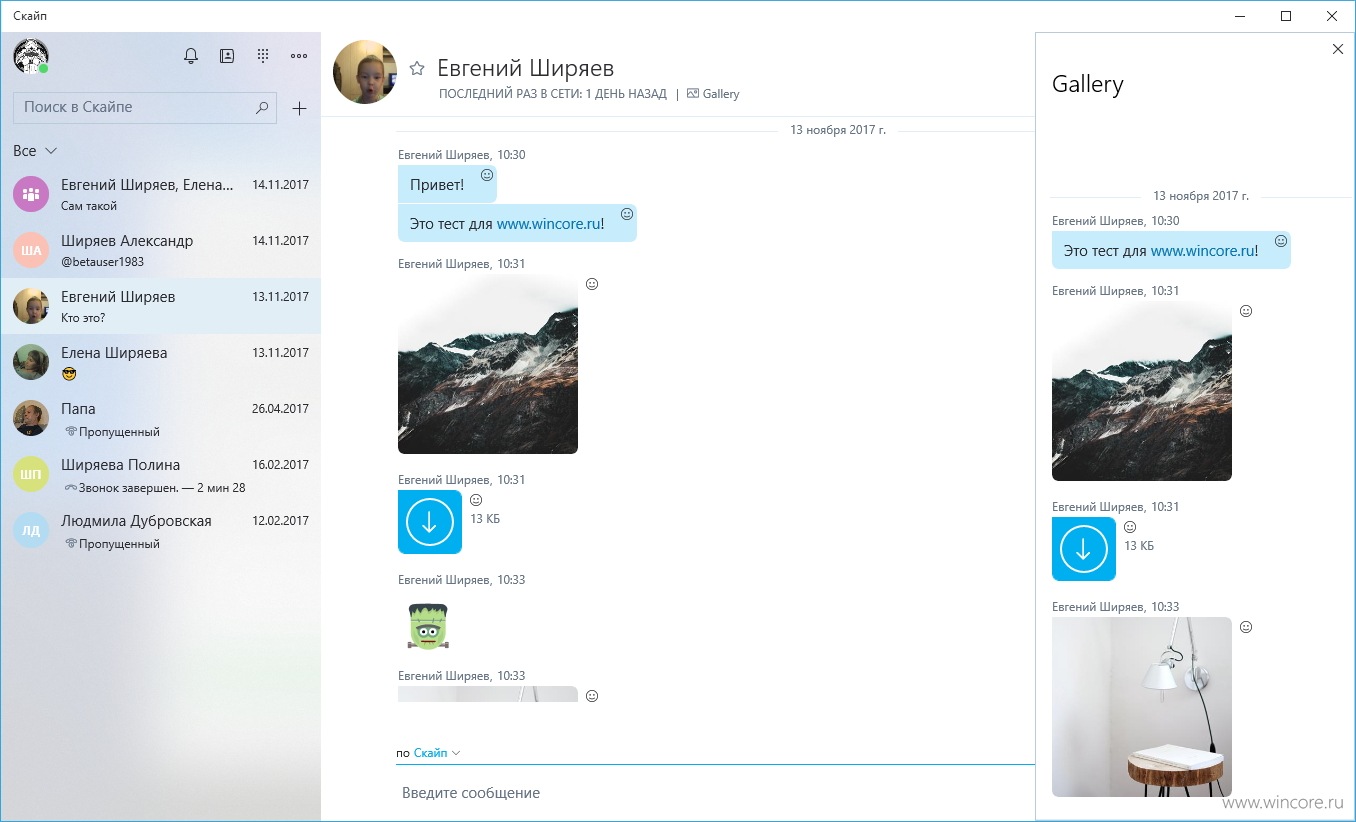Viewport: 1356px width, 822px height.
Task: React to the Gallery message 'Это тест для www.wincore.ru!'
Action: pyautogui.click(x=1281, y=241)
